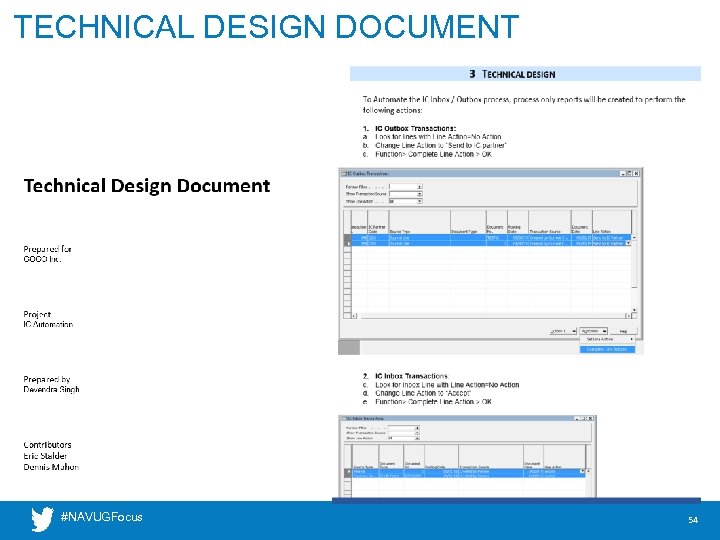The image size is (720, 540).
Task: Click the Line Action column header in Inbox grid
Action: coord(564,456)
